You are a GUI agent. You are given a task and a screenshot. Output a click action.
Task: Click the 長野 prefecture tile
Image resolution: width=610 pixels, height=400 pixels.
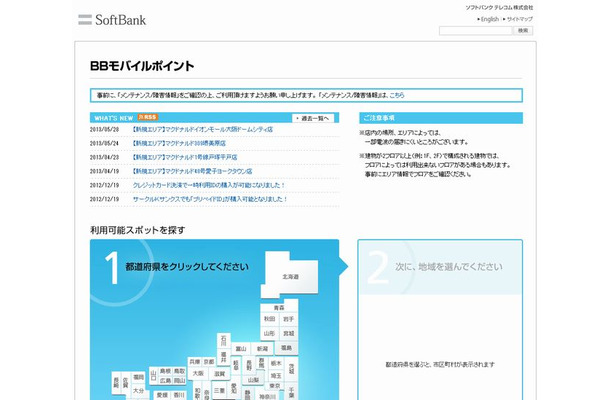click(x=249, y=365)
